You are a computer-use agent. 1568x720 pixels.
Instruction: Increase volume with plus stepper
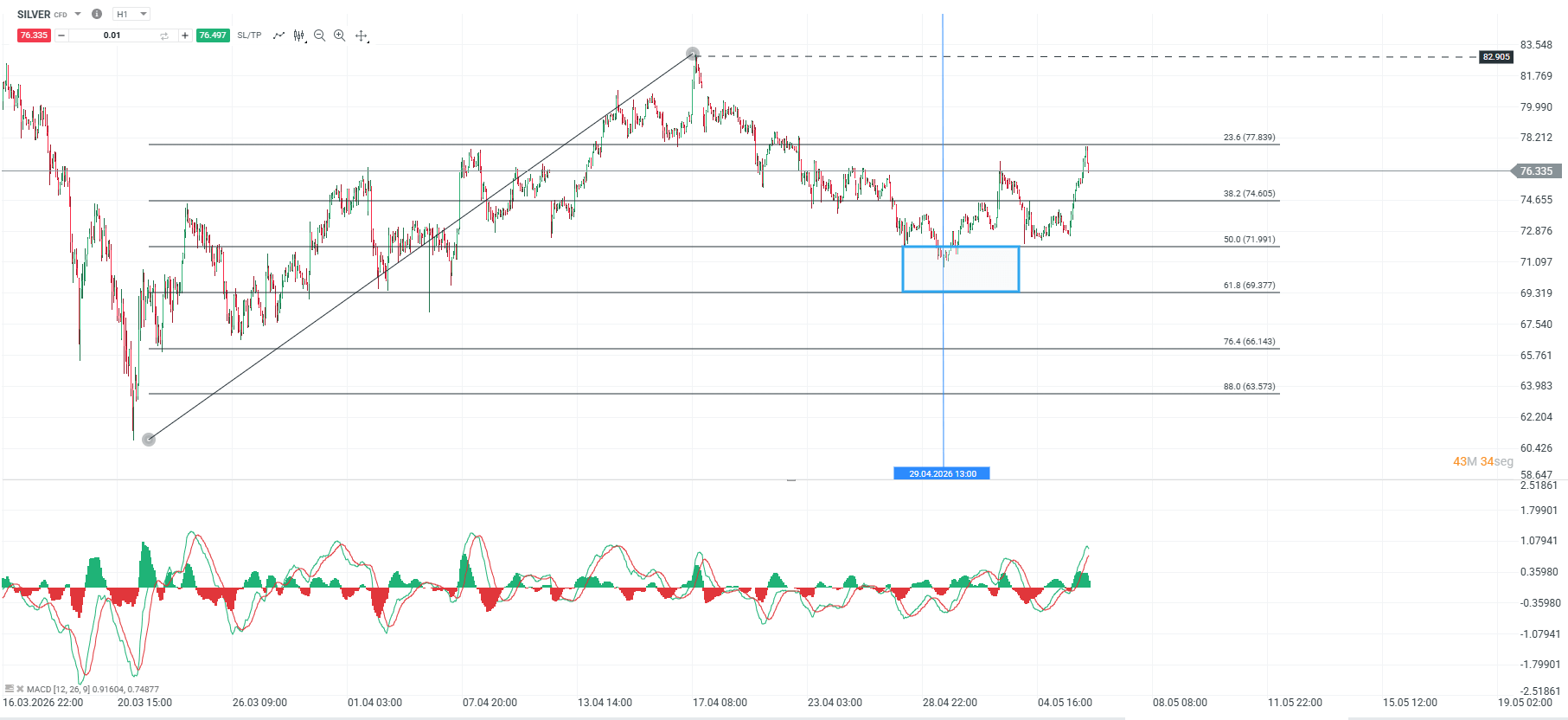pos(185,35)
